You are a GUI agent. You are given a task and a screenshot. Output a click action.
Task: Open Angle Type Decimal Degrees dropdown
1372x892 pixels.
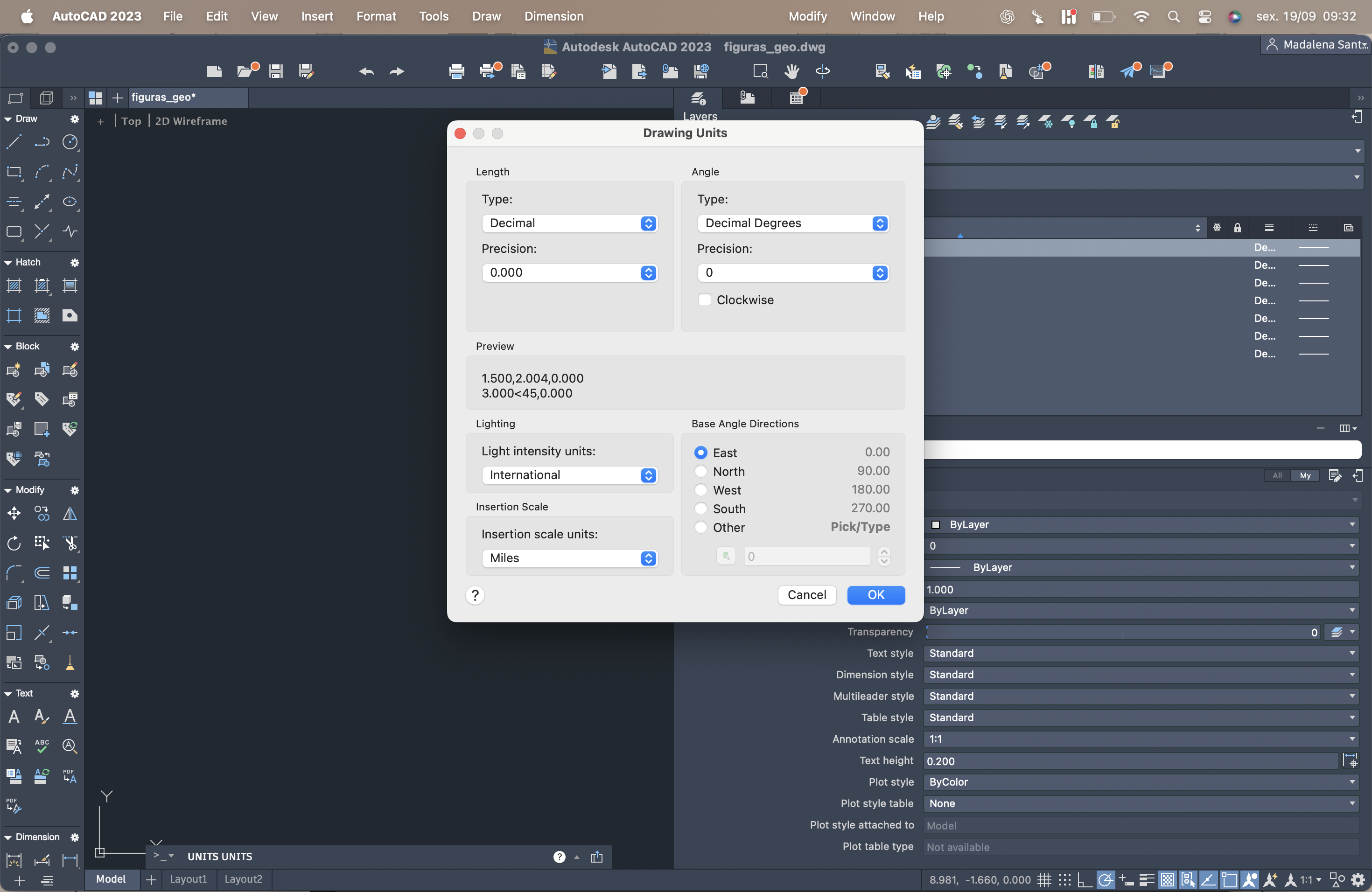[x=793, y=223]
